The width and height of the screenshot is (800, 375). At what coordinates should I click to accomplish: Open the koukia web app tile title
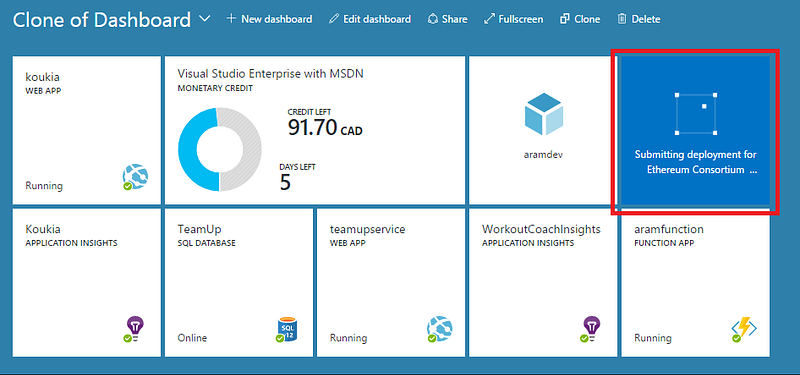(42, 77)
